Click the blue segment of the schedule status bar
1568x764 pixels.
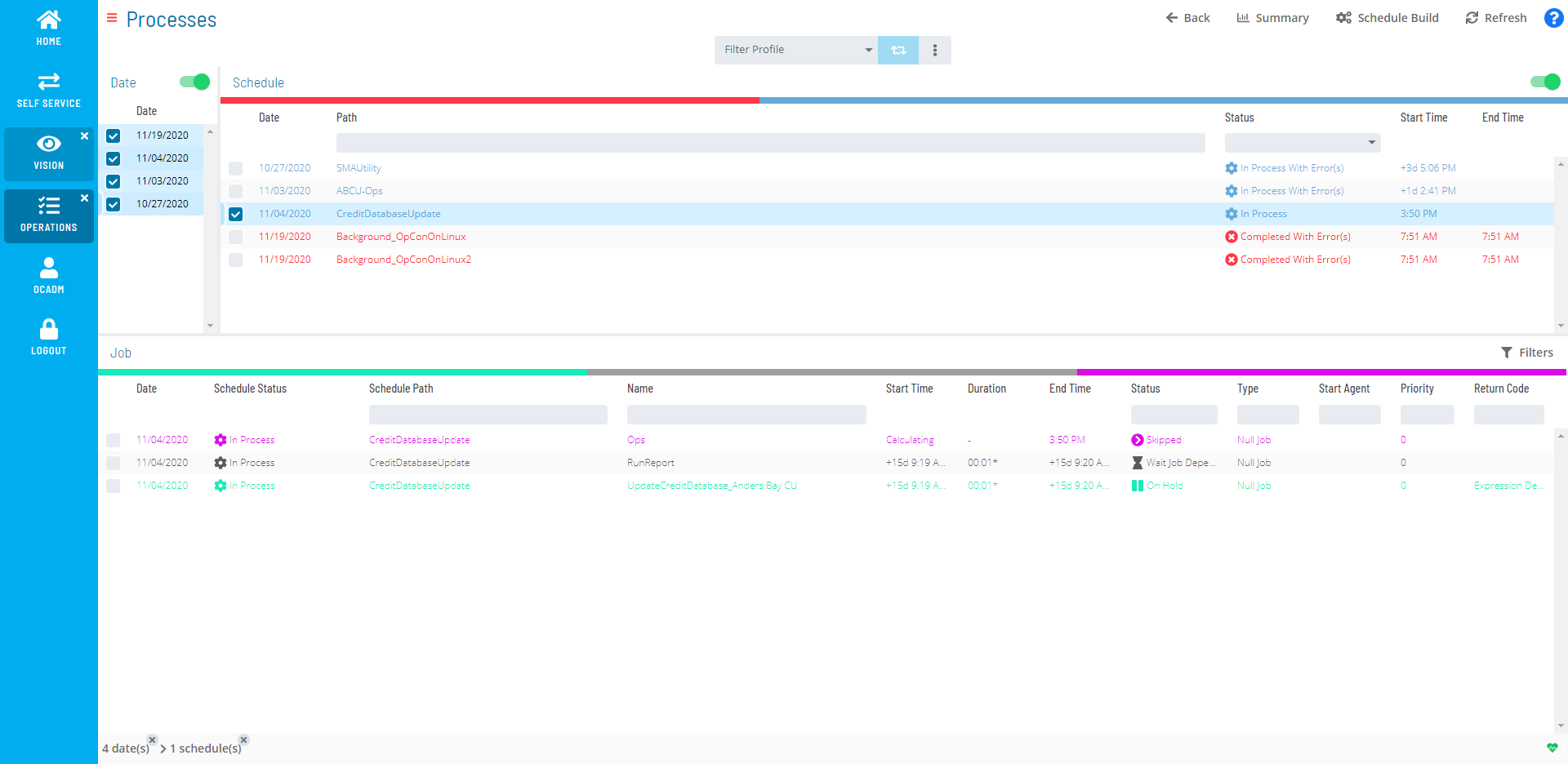[x=1164, y=100]
